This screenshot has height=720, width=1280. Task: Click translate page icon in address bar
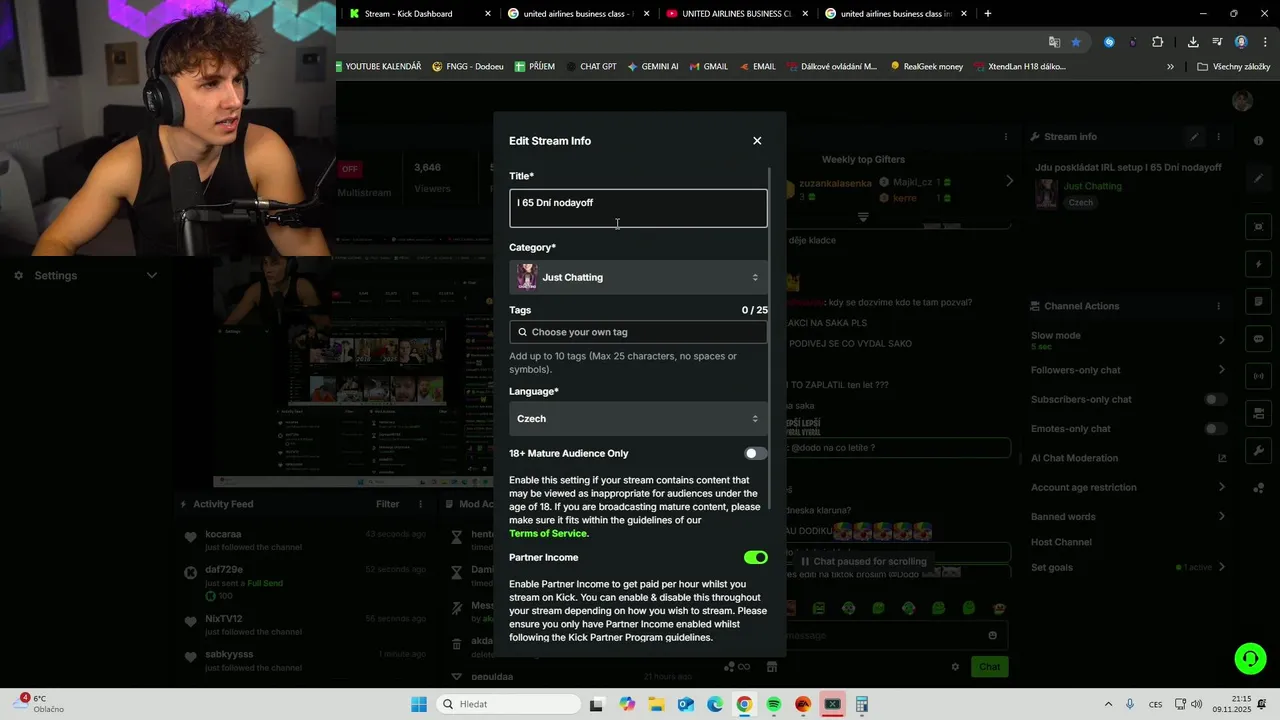(x=1054, y=42)
